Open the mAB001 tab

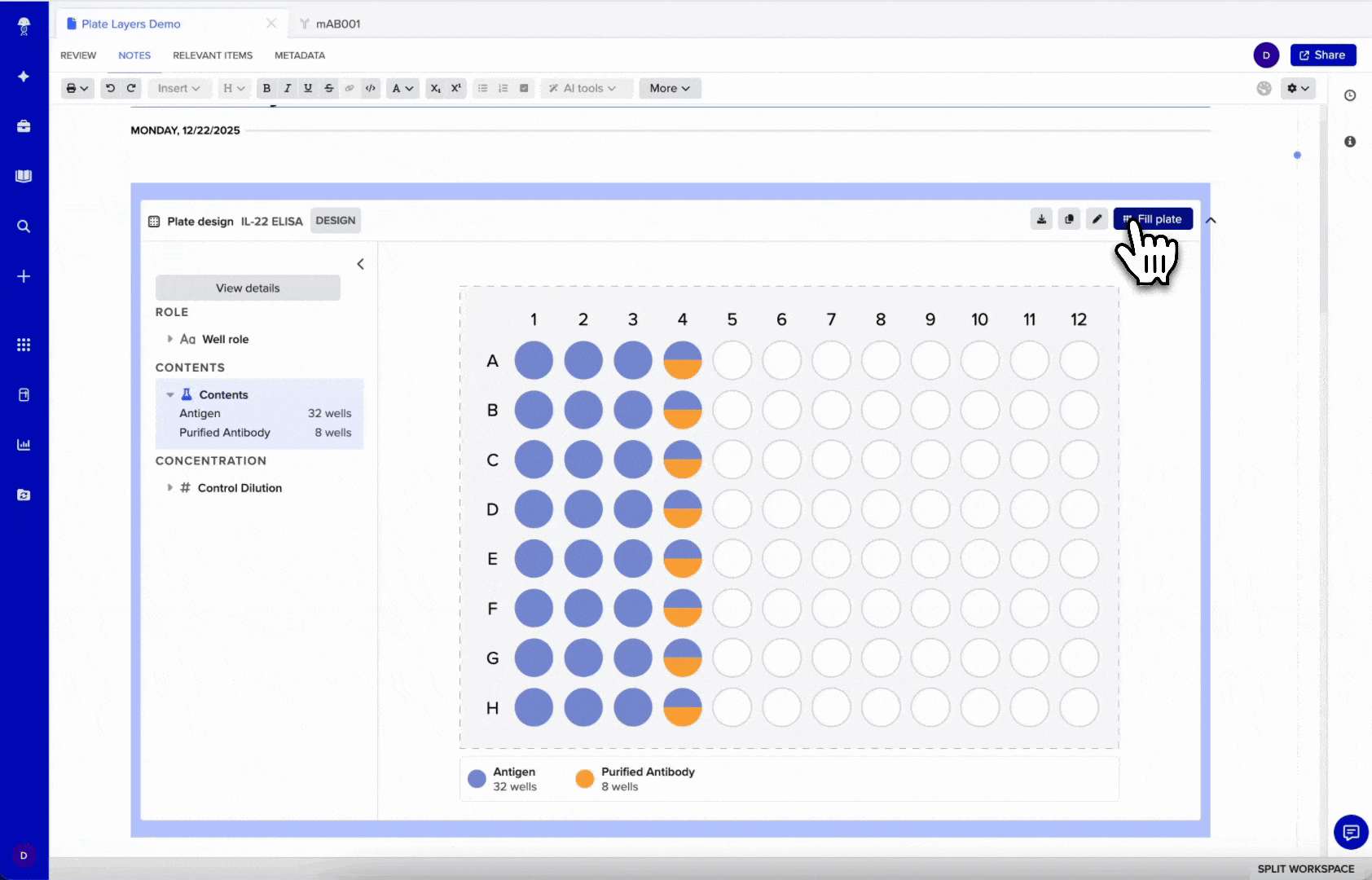click(x=336, y=24)
